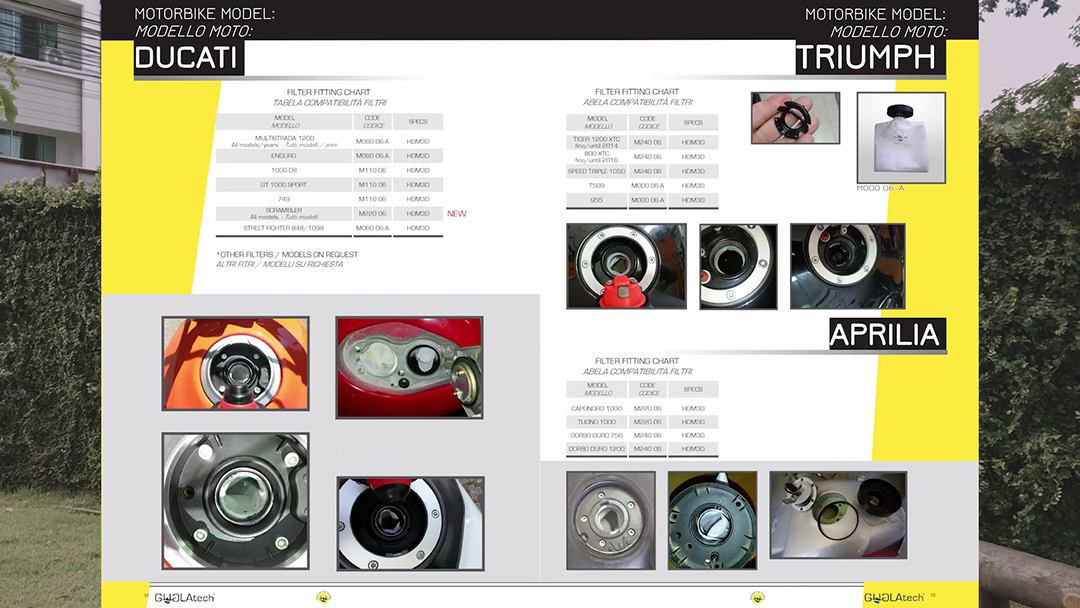Click the round yellow emblem on Triumph page footer
This screenshot has height=608, width=1080.
(758, 597)
